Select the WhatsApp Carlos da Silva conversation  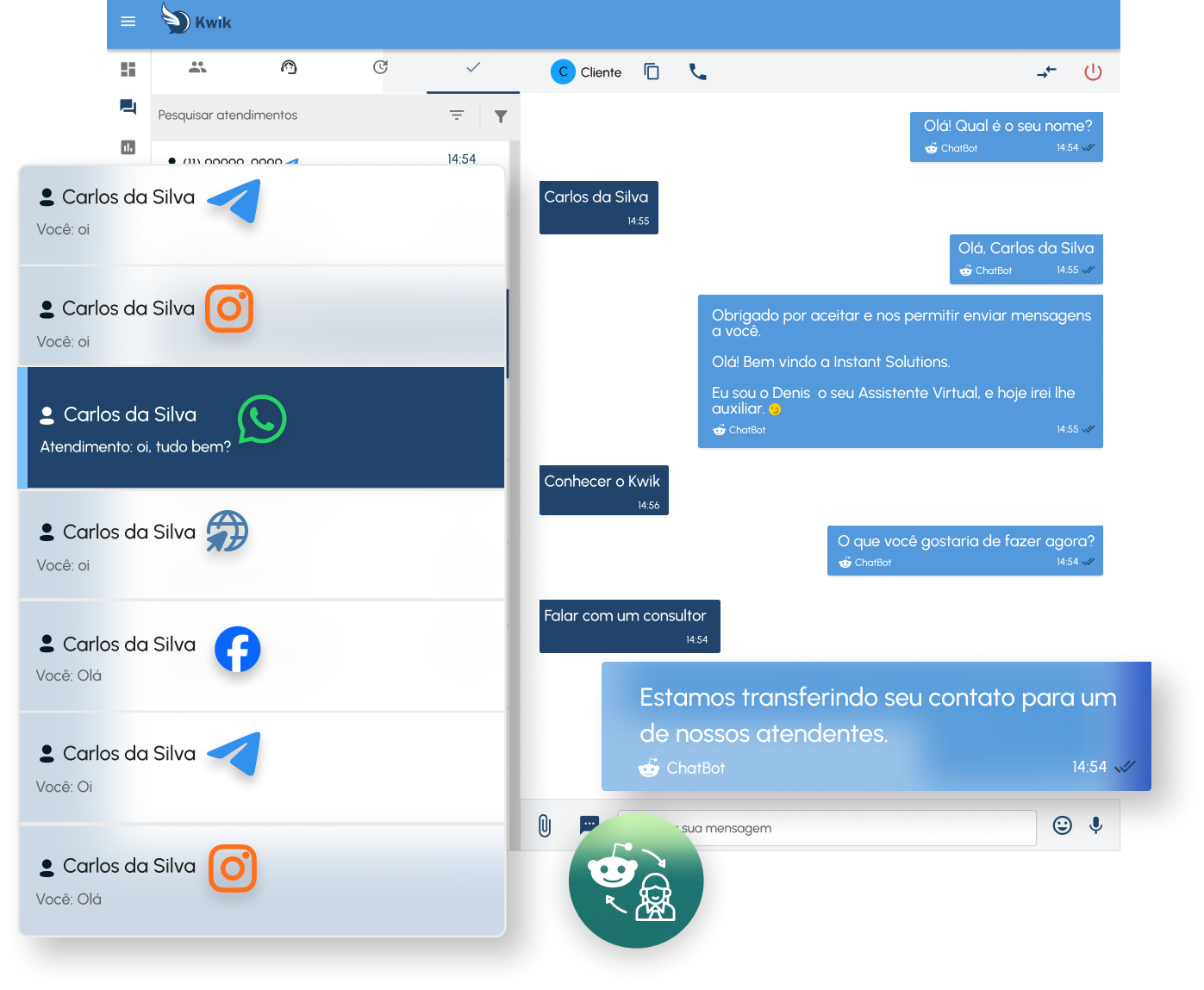(x=261, y=428)
